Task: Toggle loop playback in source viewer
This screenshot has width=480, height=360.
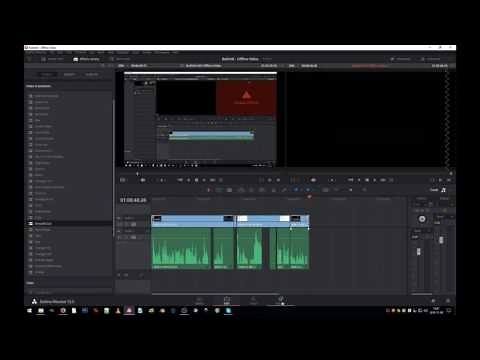Action: click(x=221, y=180)
